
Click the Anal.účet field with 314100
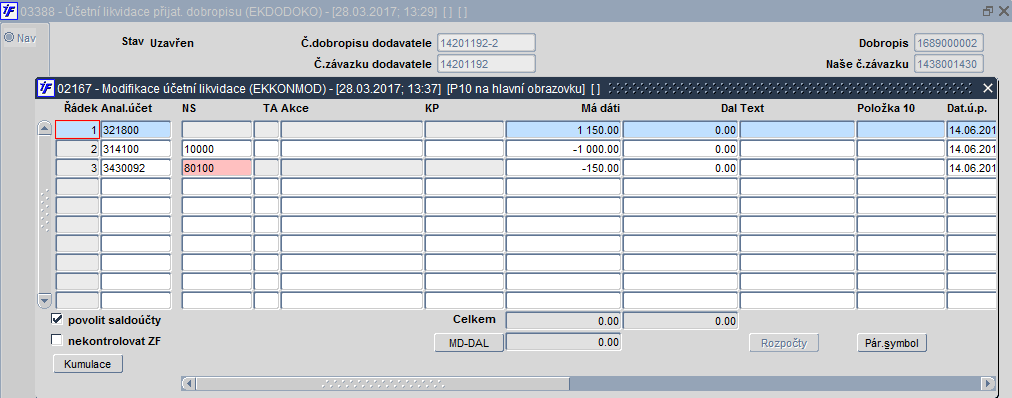(x=136, y=149)
